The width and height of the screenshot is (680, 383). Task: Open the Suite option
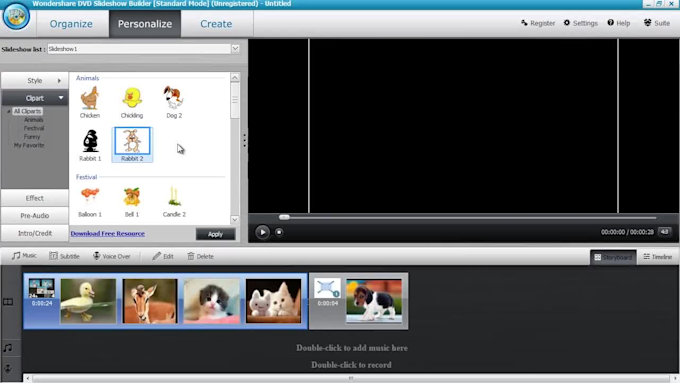(657, 23)
